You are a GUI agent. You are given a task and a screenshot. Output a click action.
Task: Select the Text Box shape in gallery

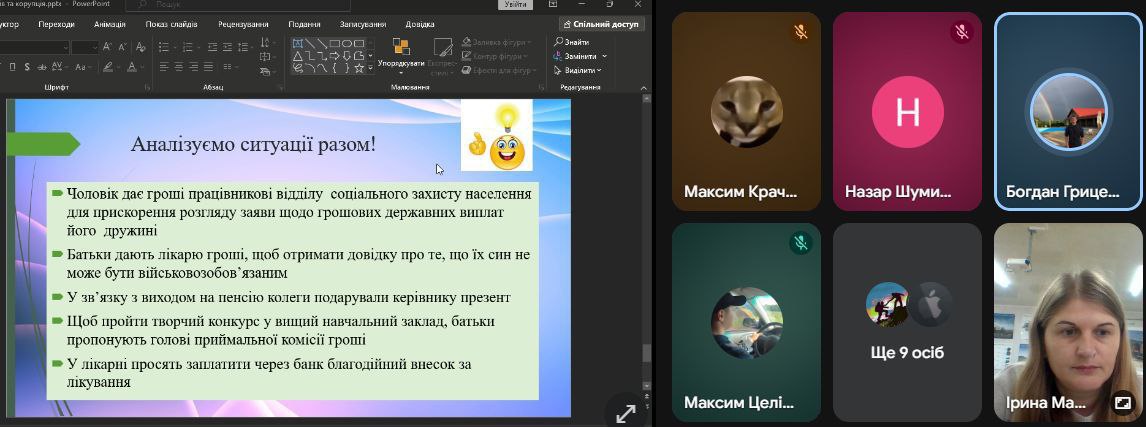[297, 43]
